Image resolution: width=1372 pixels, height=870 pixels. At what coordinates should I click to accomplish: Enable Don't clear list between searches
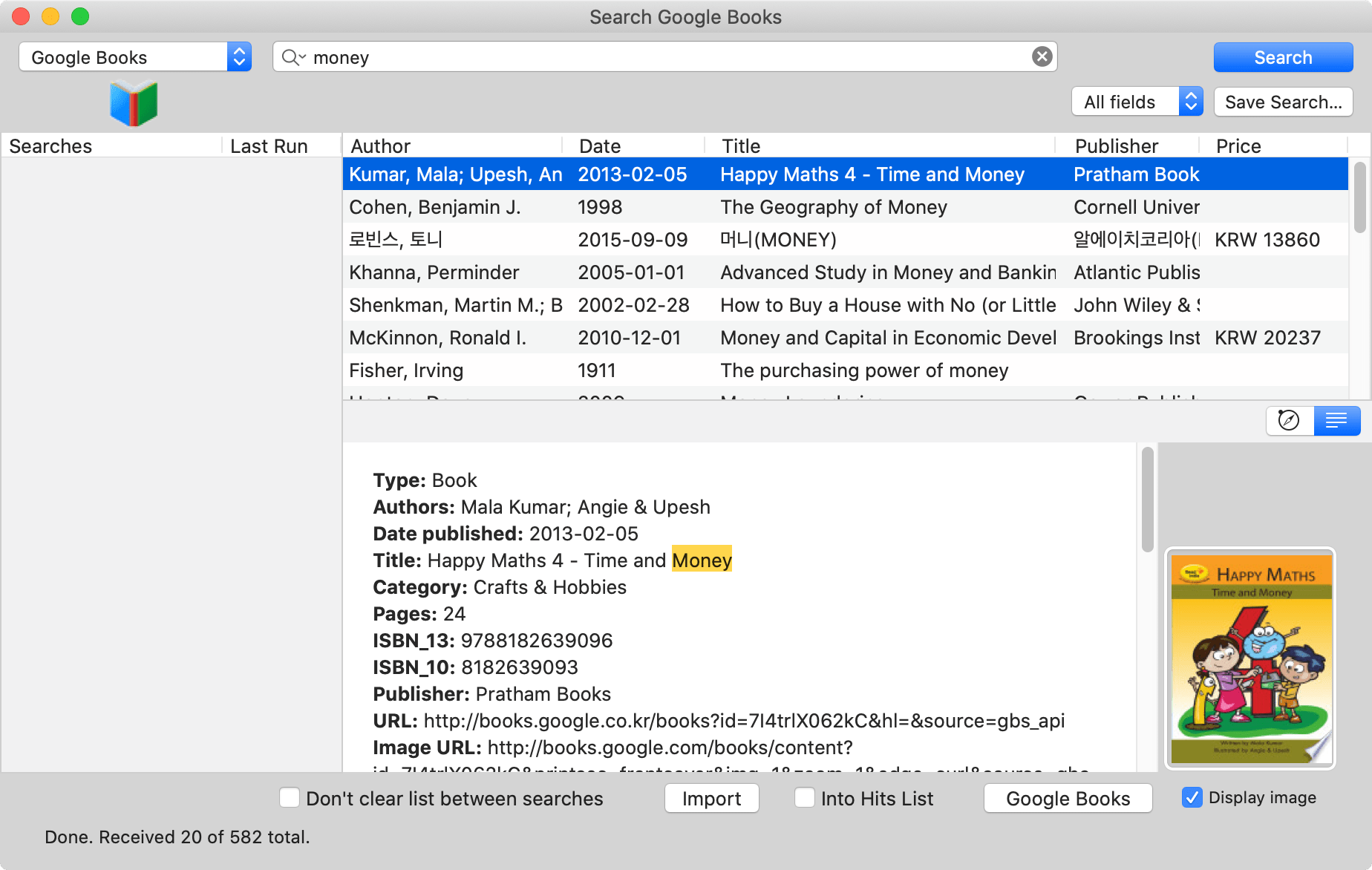pyautogui.click(x=290, y=798)
